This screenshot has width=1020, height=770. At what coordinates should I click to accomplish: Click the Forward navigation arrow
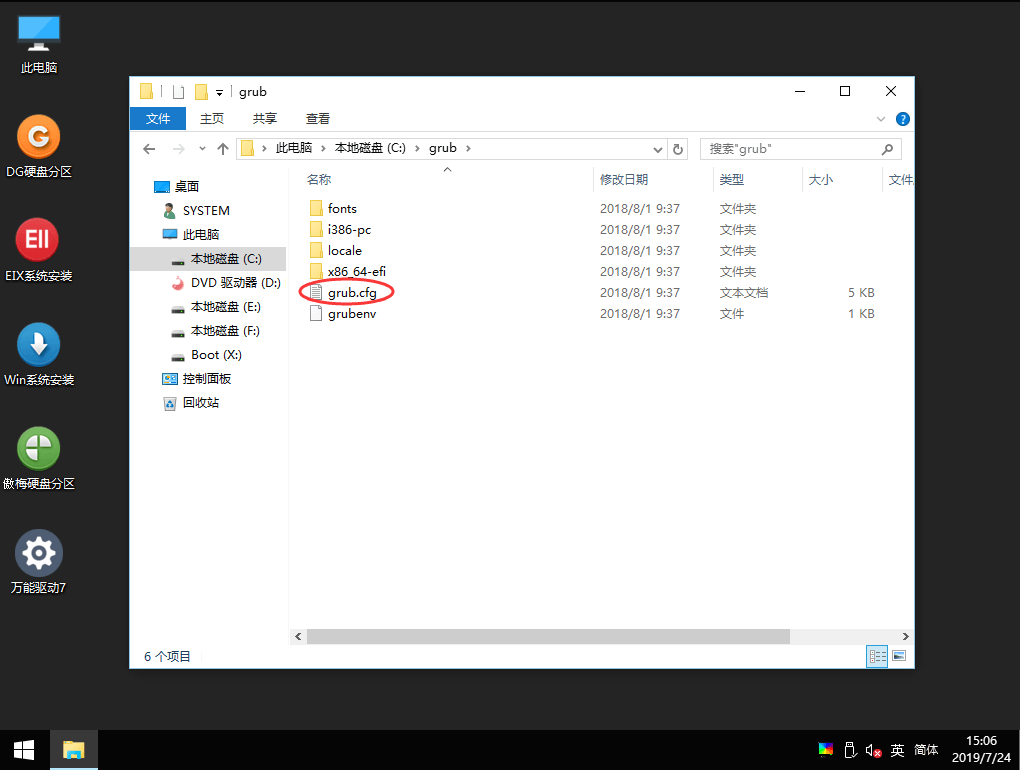[x=178, y=149]
